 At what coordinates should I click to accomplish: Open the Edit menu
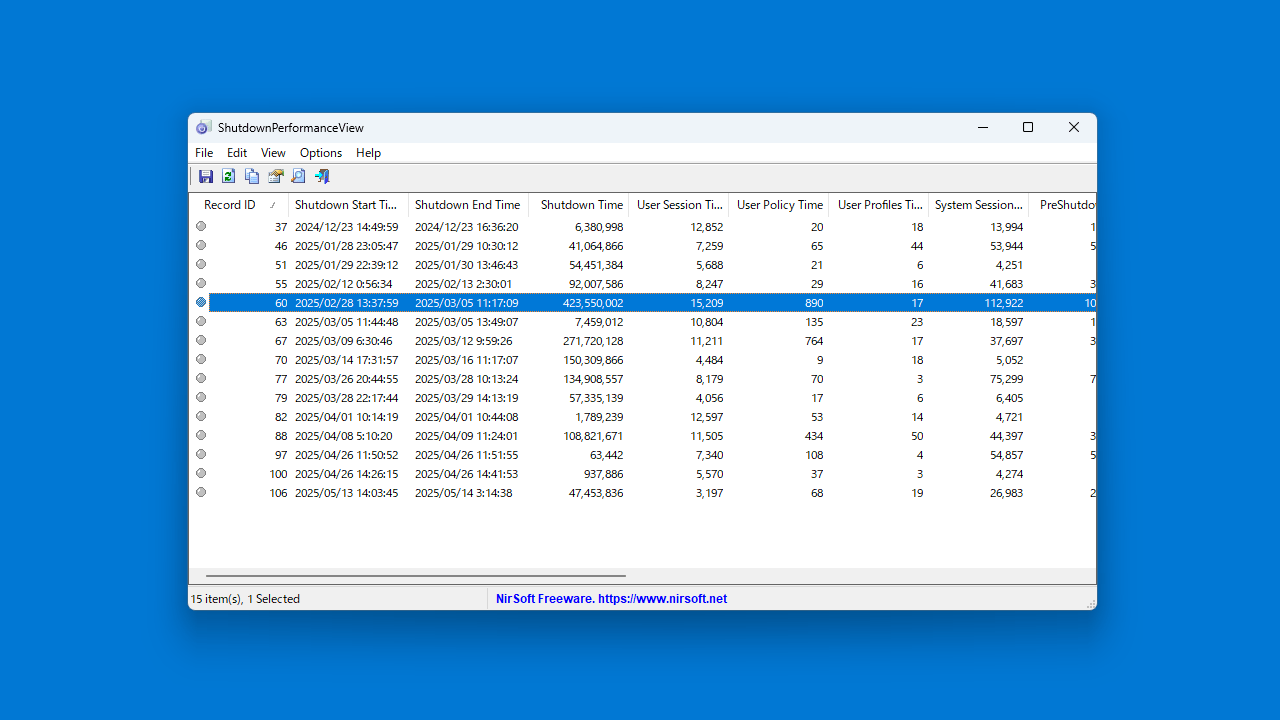237,153
